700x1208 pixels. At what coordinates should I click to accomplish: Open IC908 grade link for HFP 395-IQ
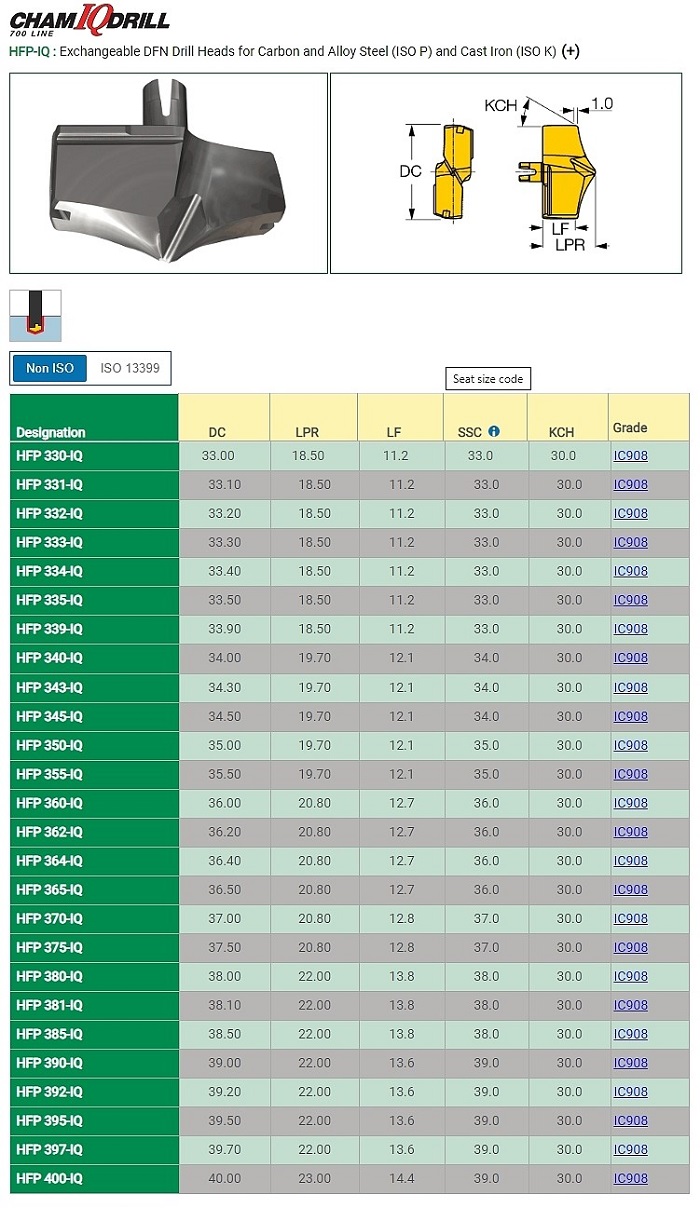pos(631,1121)
